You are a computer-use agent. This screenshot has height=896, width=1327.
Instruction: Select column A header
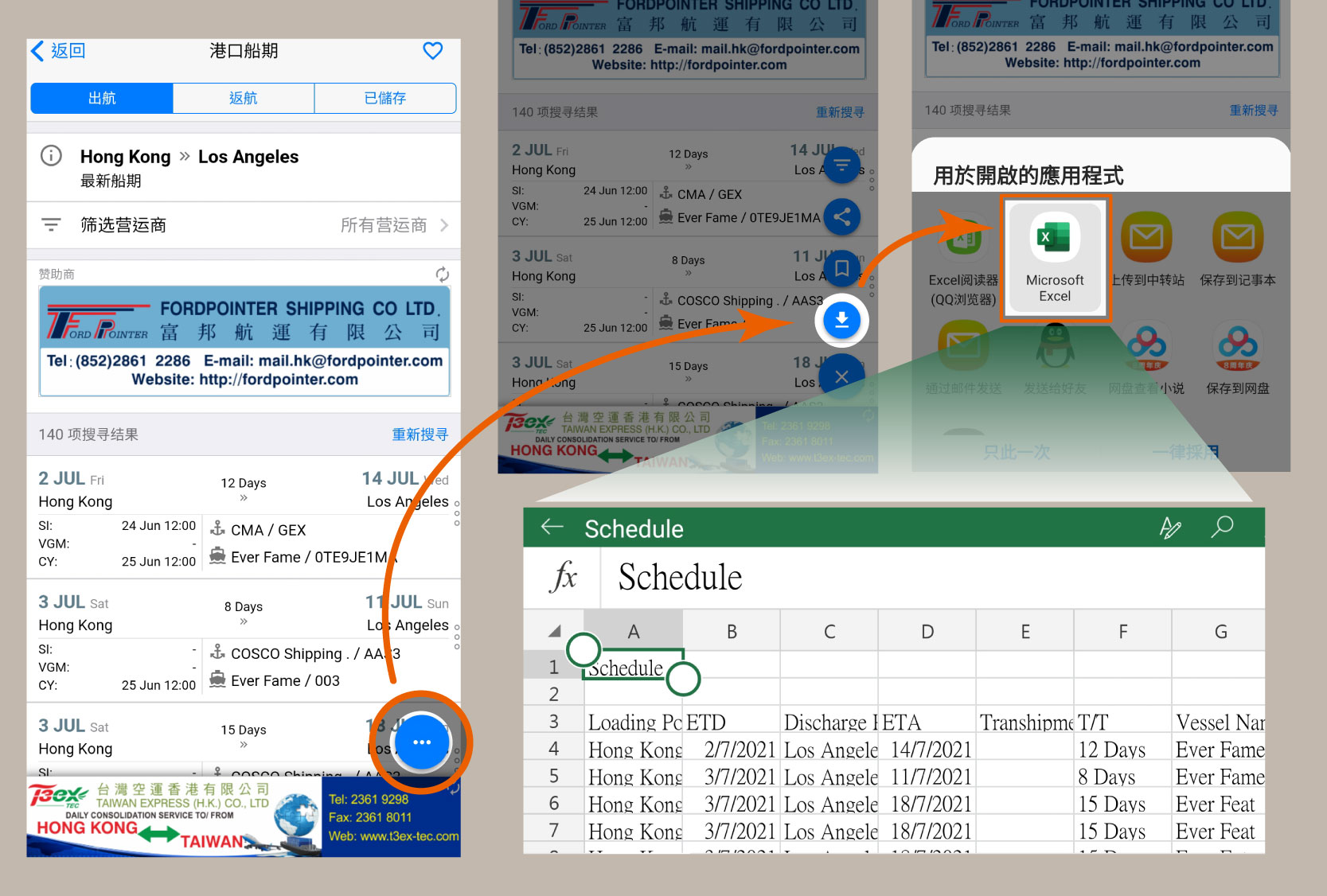634,631
